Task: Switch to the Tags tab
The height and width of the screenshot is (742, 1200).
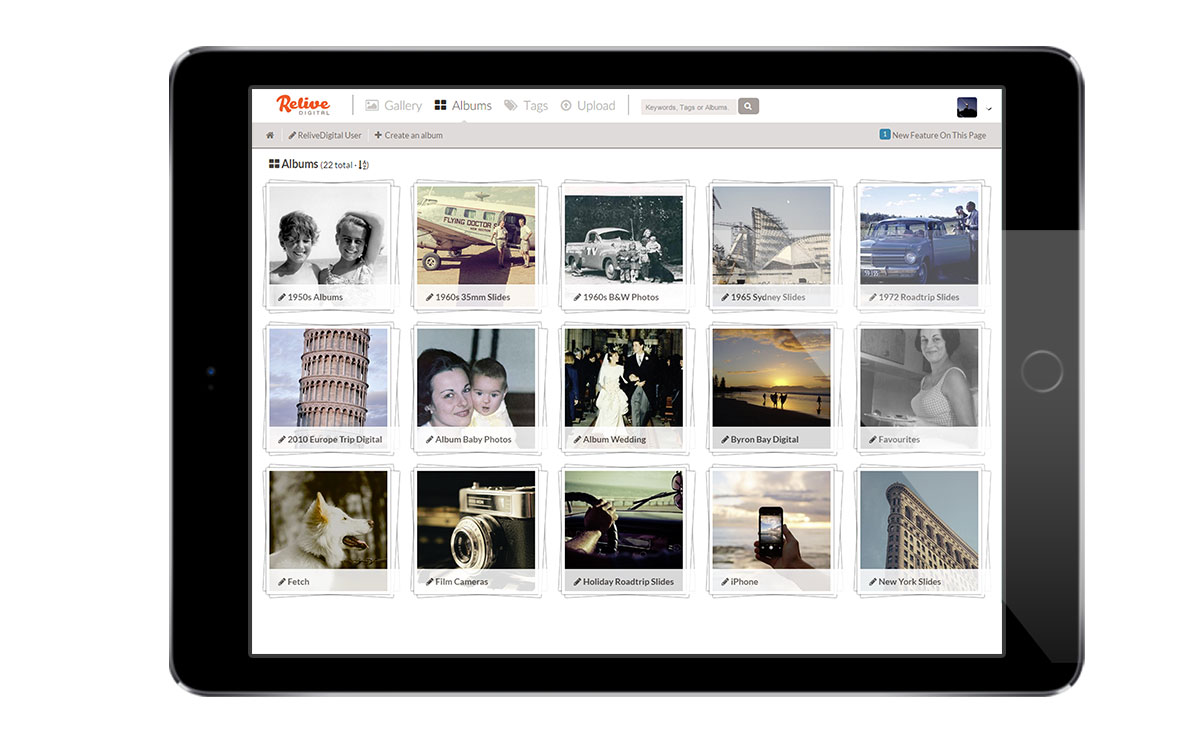Action: point(535,105)
